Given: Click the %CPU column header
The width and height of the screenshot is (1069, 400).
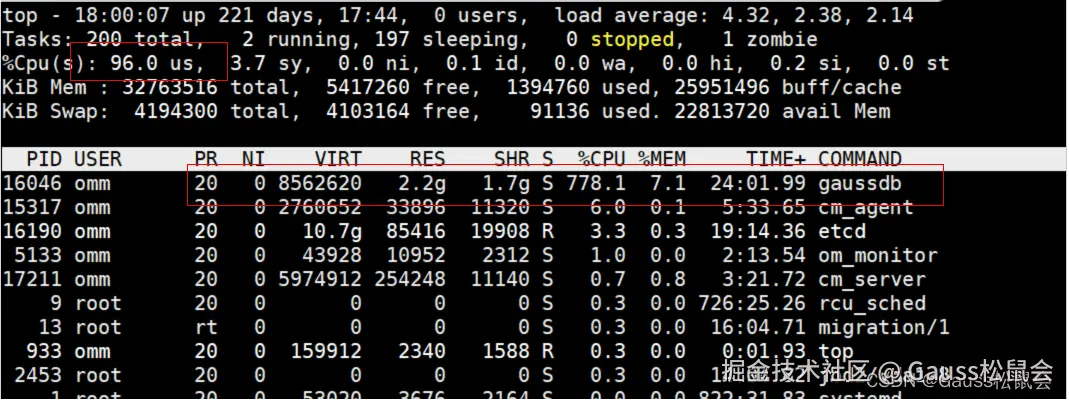Looking at the screenshot, I should 601,159.
